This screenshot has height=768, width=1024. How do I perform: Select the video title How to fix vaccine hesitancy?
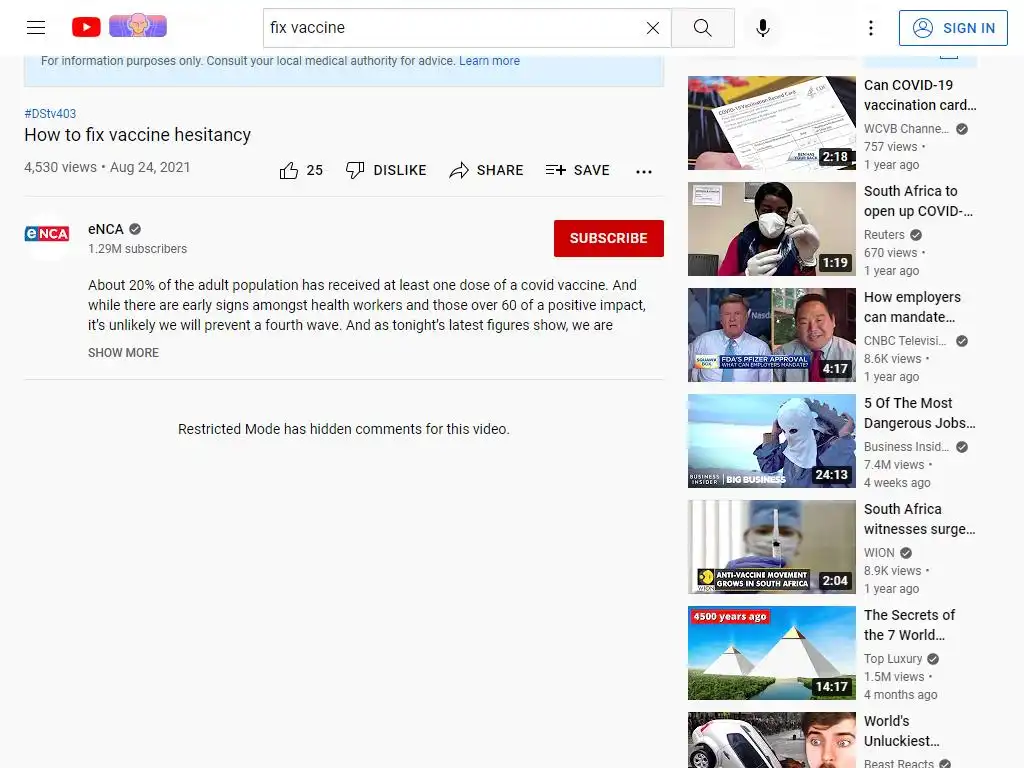138,135
